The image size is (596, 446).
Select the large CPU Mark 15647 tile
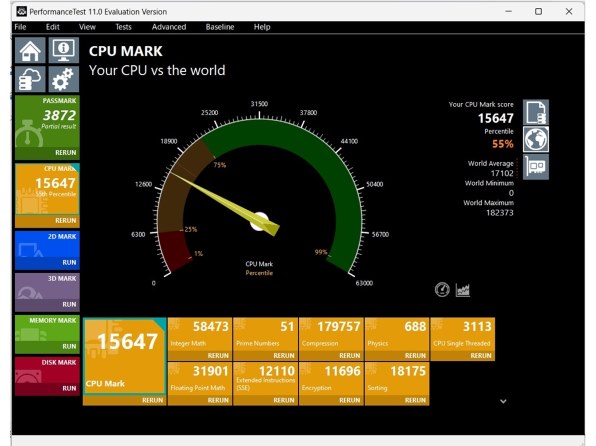click(x=125, y=357)
